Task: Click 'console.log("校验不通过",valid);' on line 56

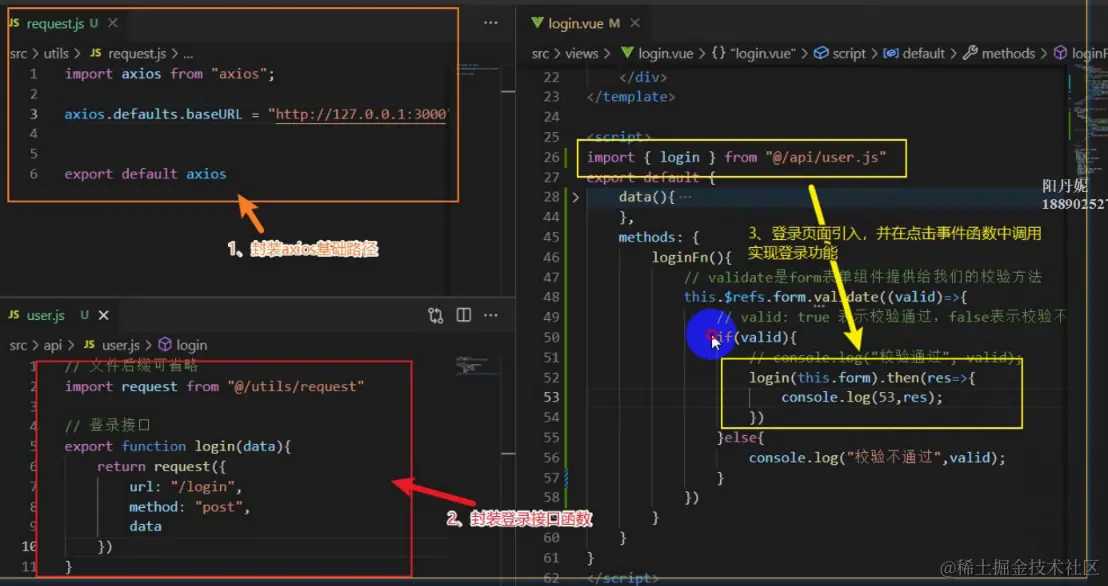Action: (x=877, y=458)
